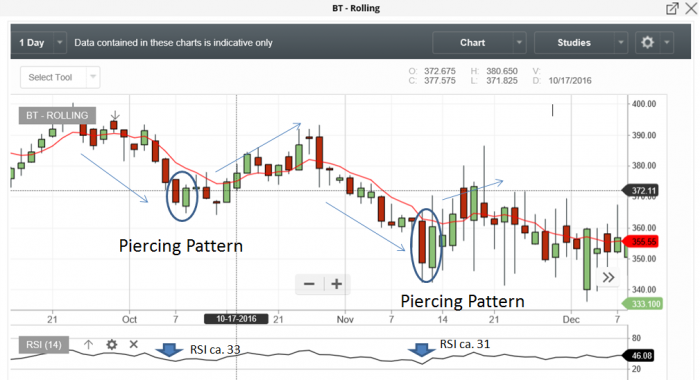The width and height of the screenshot is (700, 380).
Task: Expand the 1 Day interval dropdown arrow
Action: tap(60, 43)
